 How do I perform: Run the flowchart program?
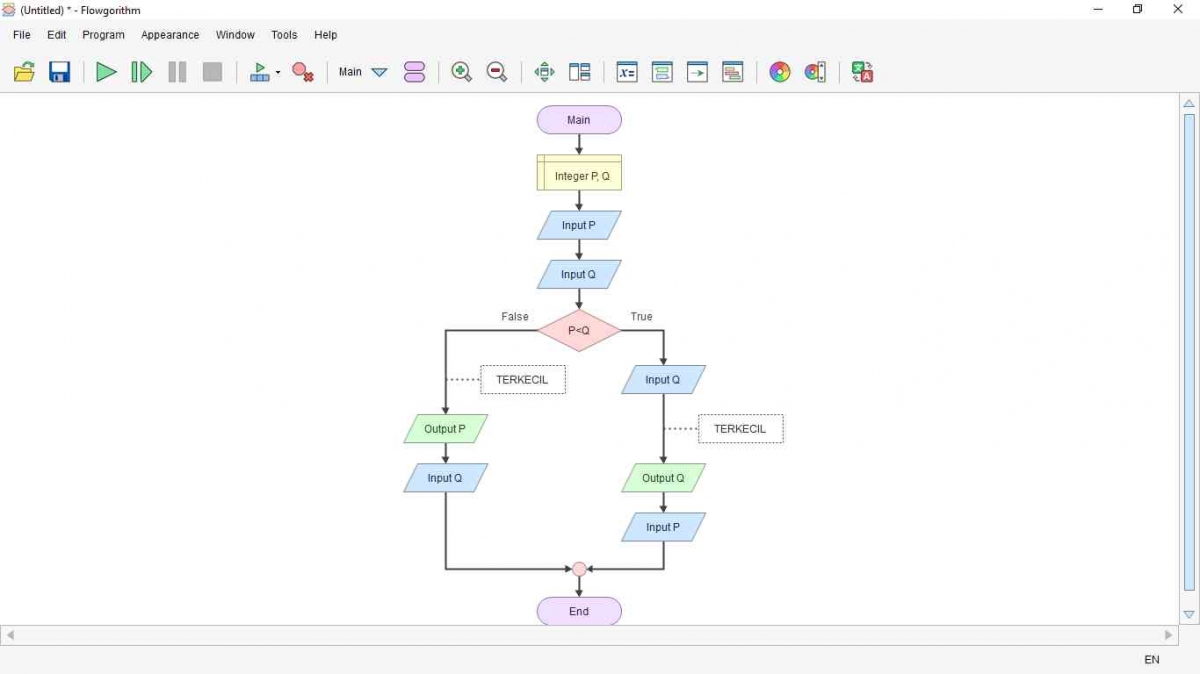tap(106, 71)
